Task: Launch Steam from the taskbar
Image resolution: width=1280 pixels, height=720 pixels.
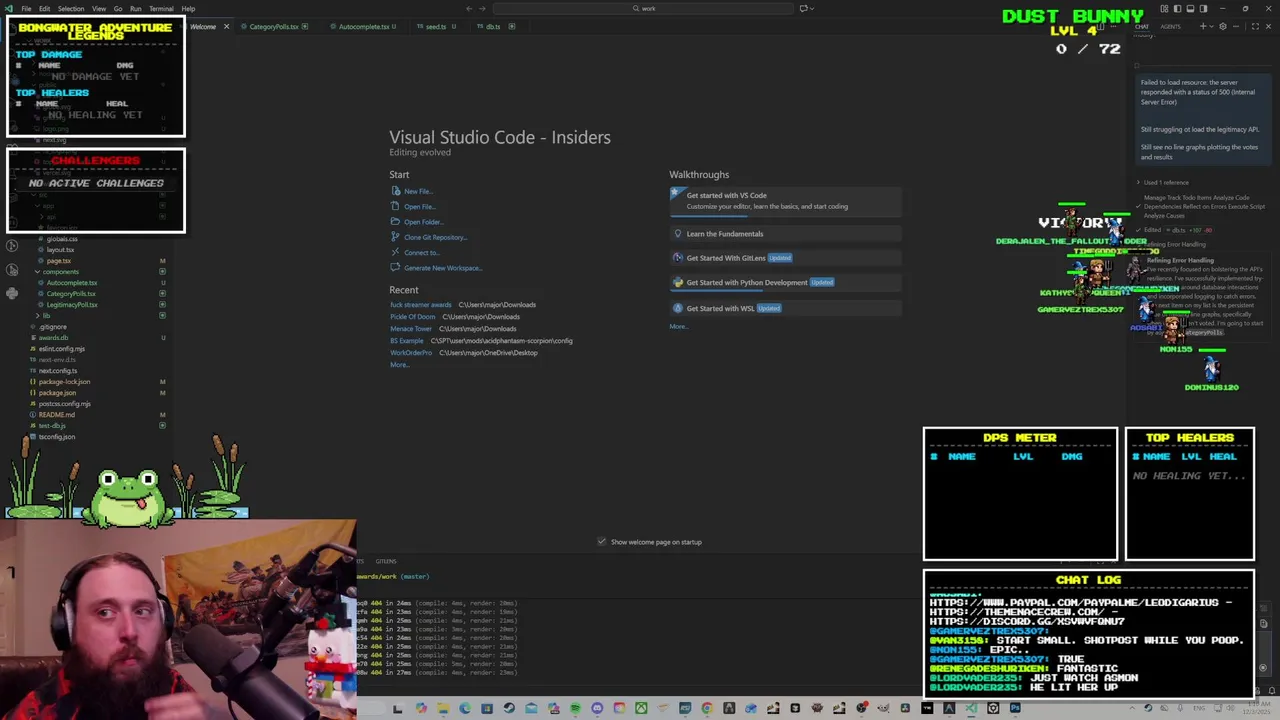Action: pyautogui.click(x=509, y=708)
